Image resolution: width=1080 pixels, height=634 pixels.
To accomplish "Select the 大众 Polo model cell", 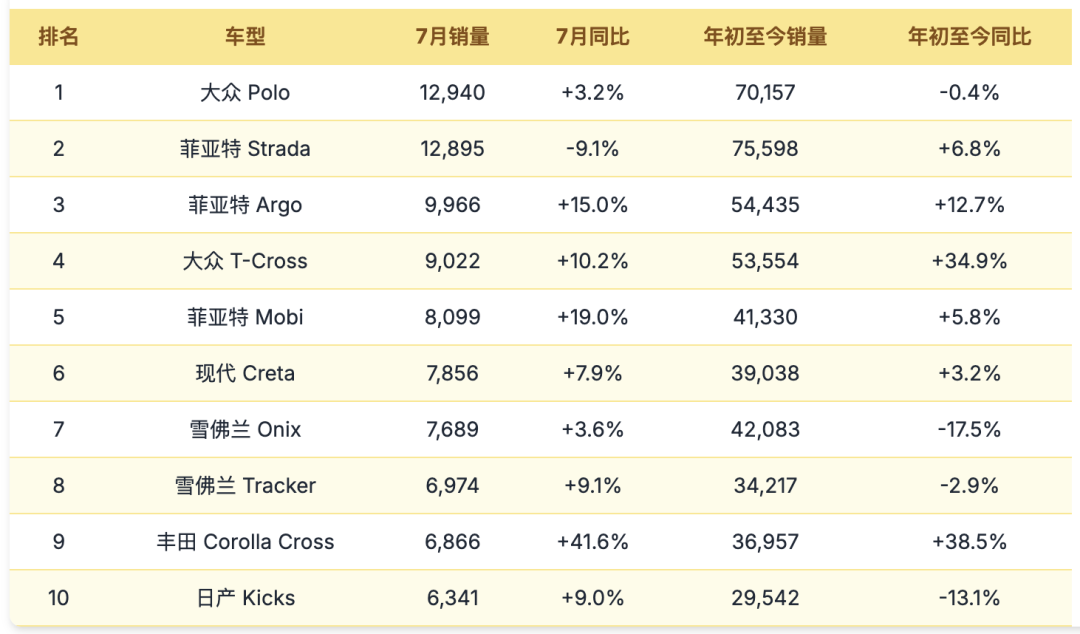I will 245,93.
